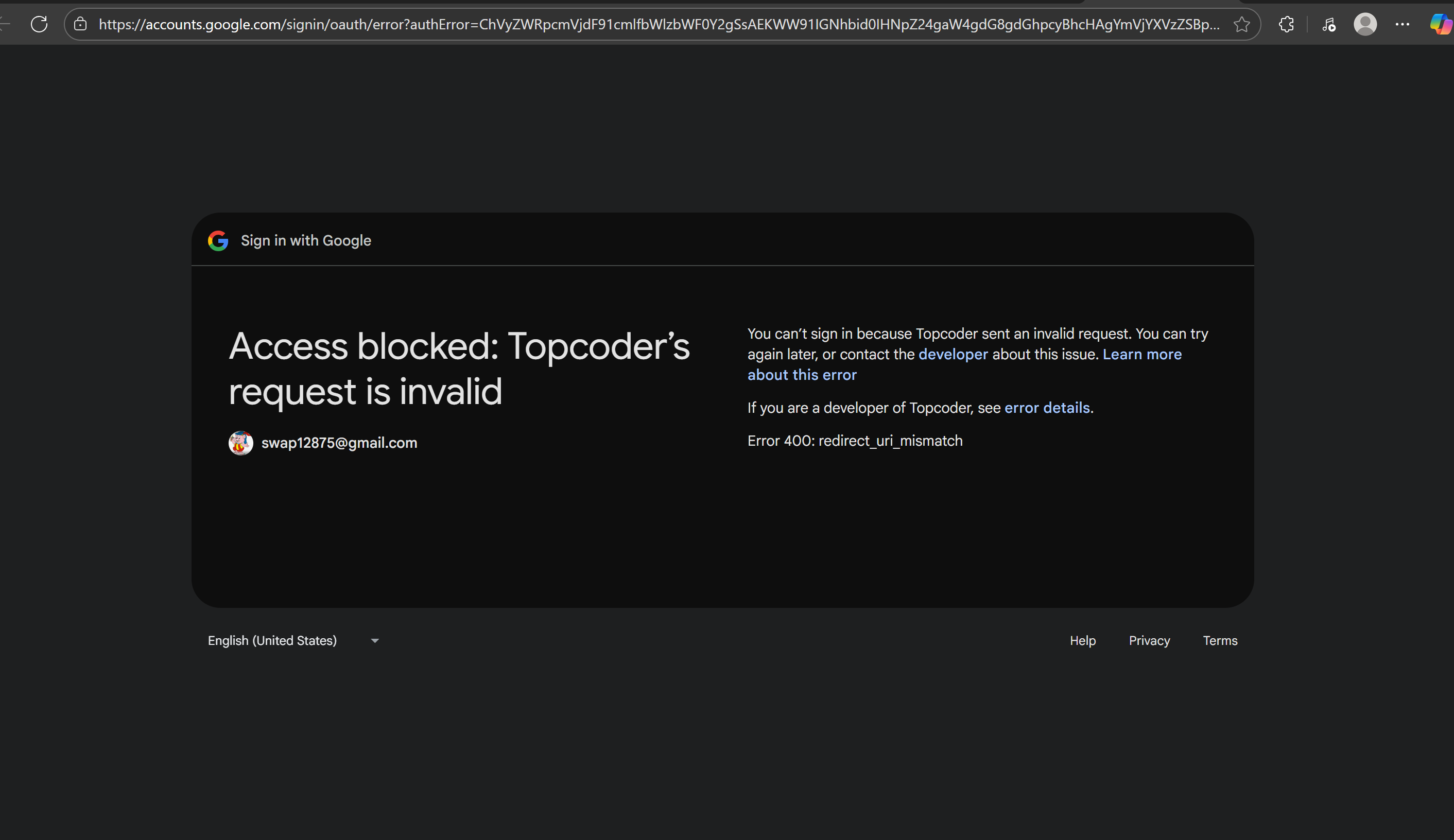Click the back arrow icon
This screenshot has width=1454, height=840.
(x=5, y=24)
